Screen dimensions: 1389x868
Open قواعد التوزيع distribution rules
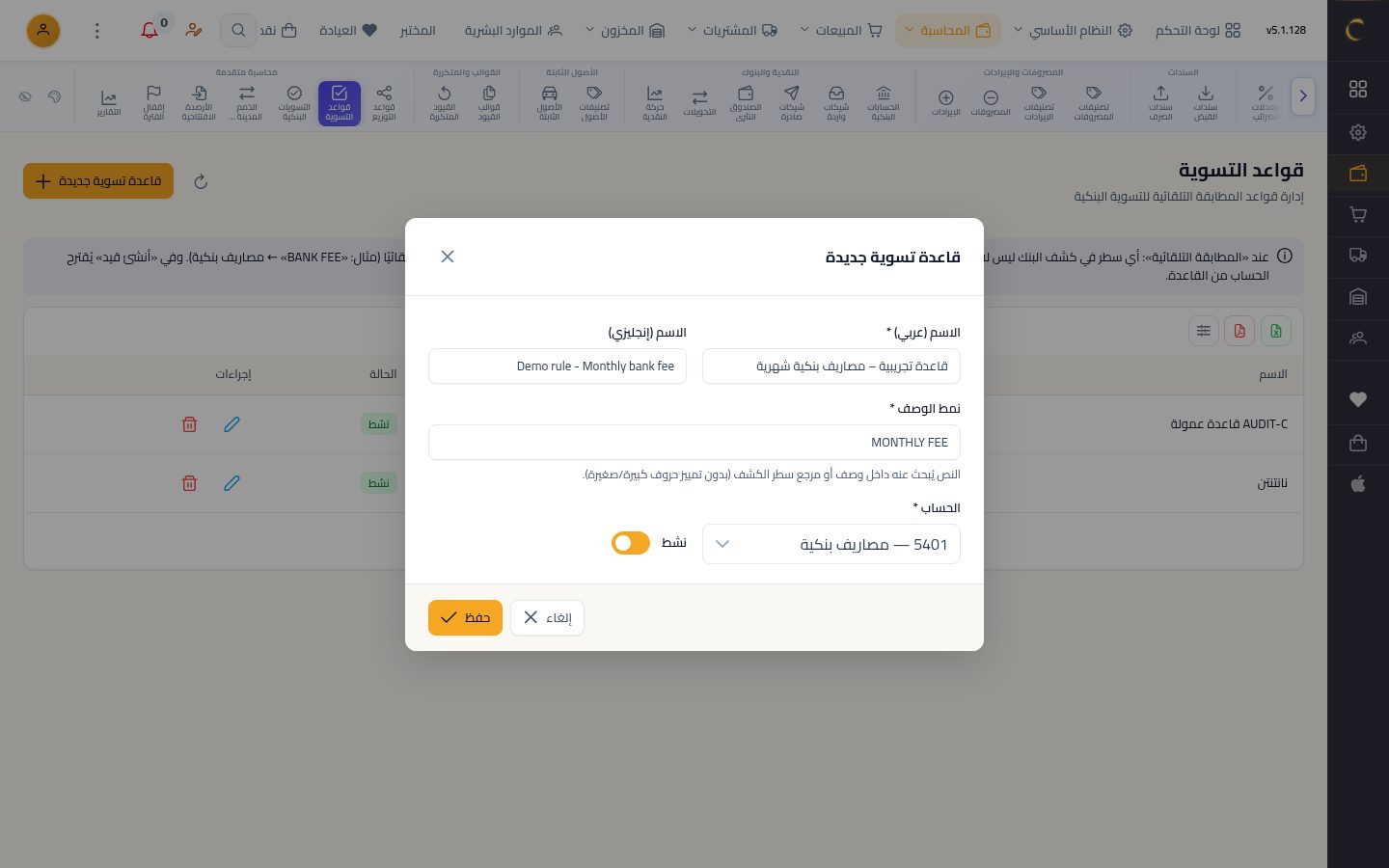click(384, 103)
